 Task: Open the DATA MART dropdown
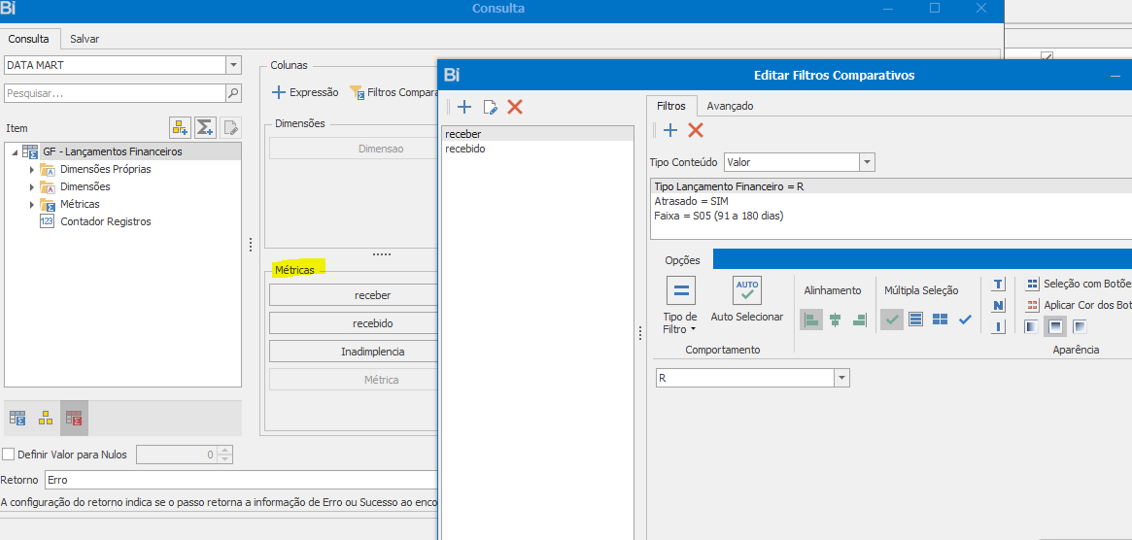(x=233, y=65)
